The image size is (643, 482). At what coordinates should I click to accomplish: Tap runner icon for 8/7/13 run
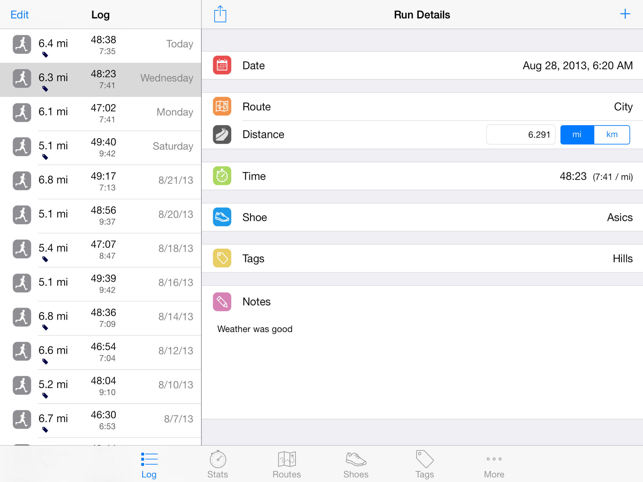(22, 419)
